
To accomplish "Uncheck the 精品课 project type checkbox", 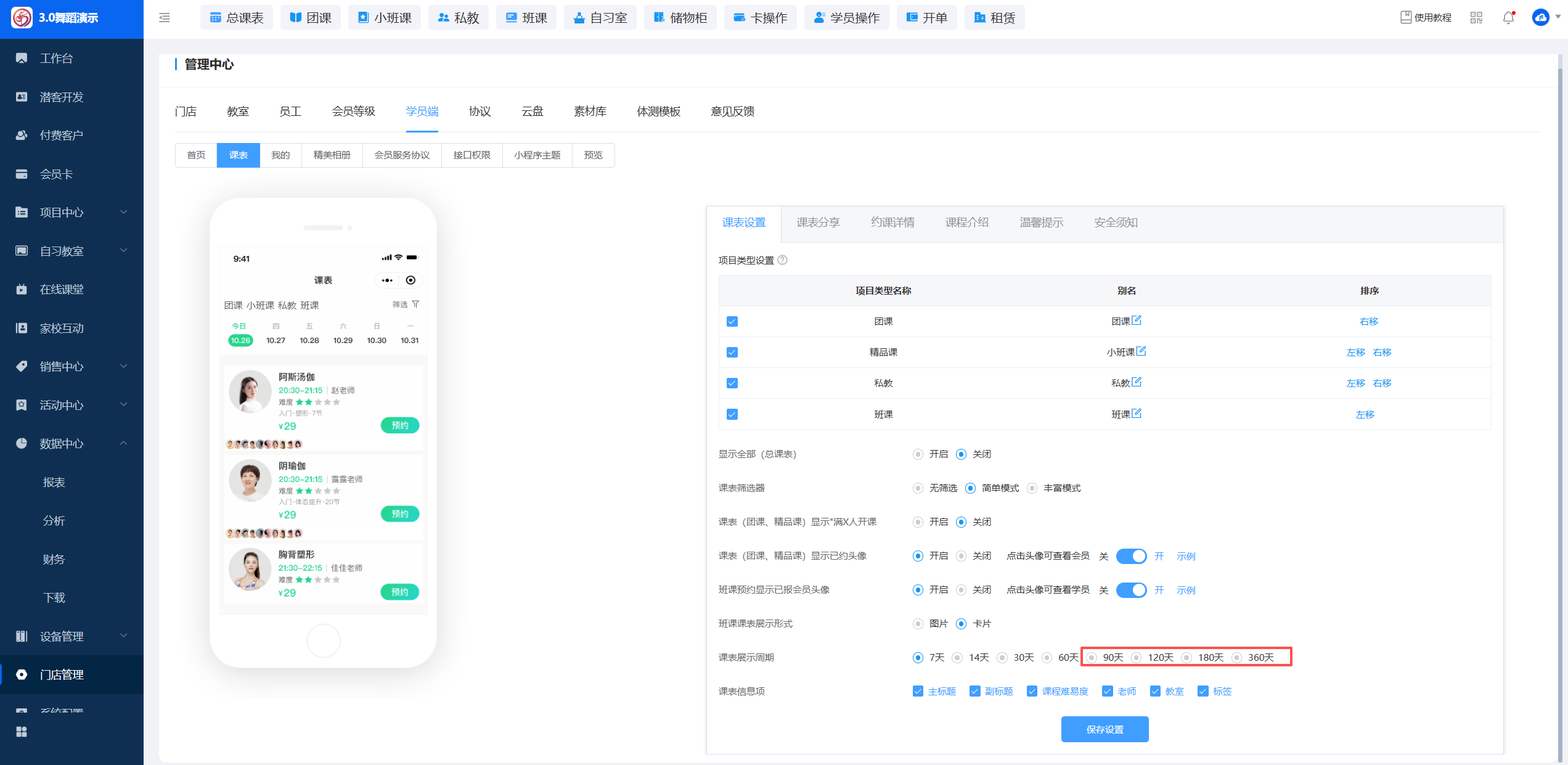I will click(732, 353).
